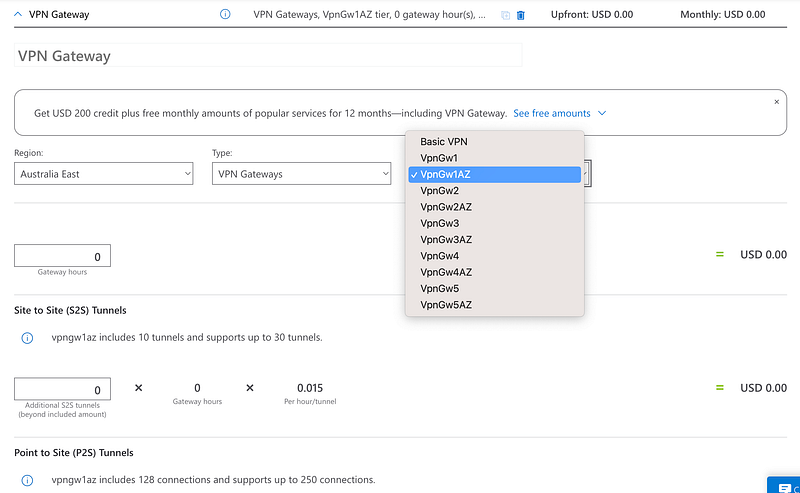Open the Type dropdown showing VPN Gateways

pos(301,174)
